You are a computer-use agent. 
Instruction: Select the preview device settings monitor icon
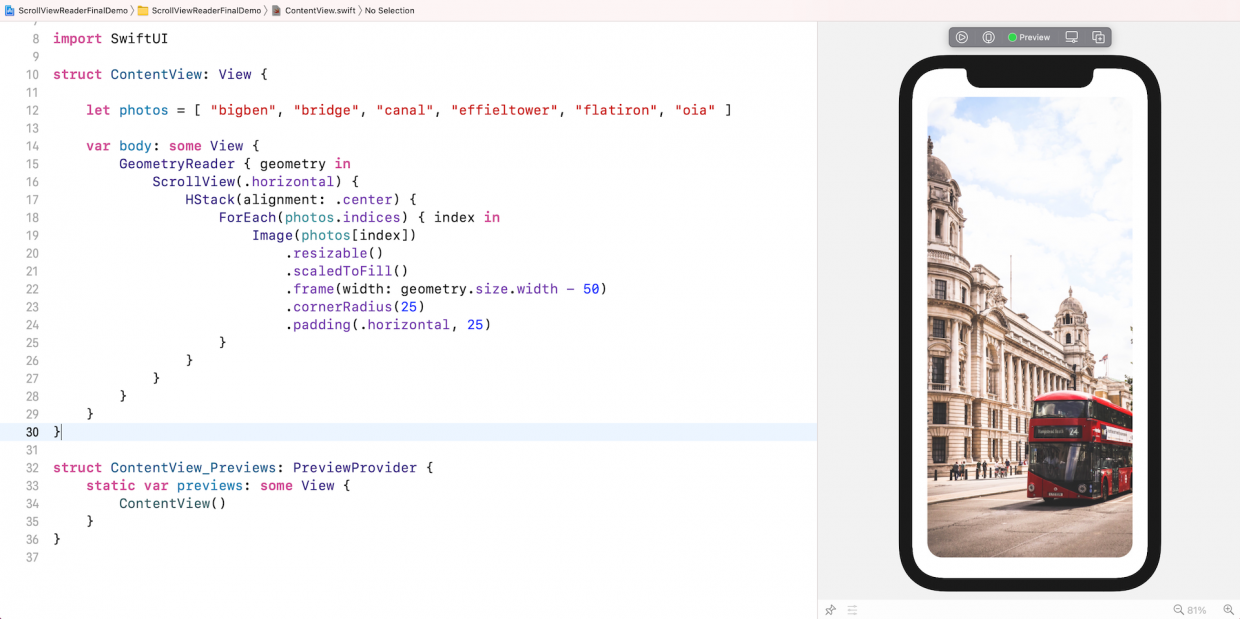pos(1071,37)
